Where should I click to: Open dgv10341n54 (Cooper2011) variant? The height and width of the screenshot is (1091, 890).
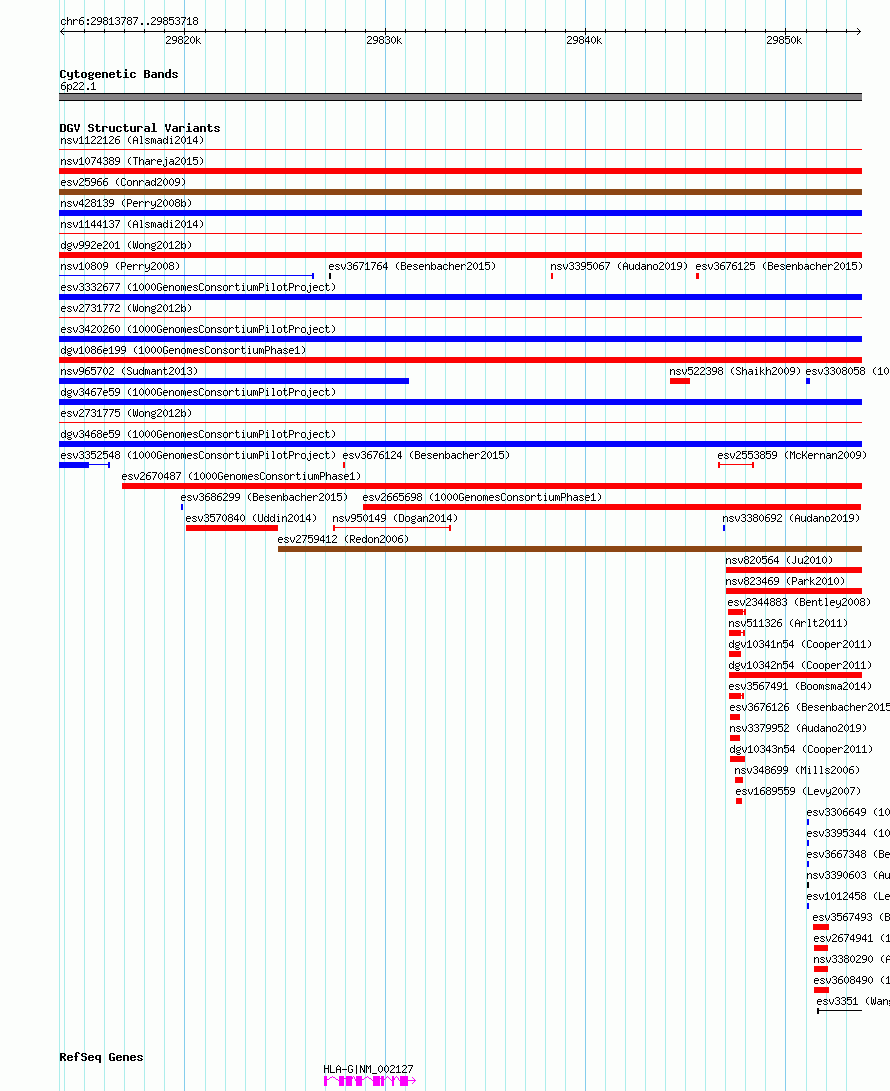point(800,644)
